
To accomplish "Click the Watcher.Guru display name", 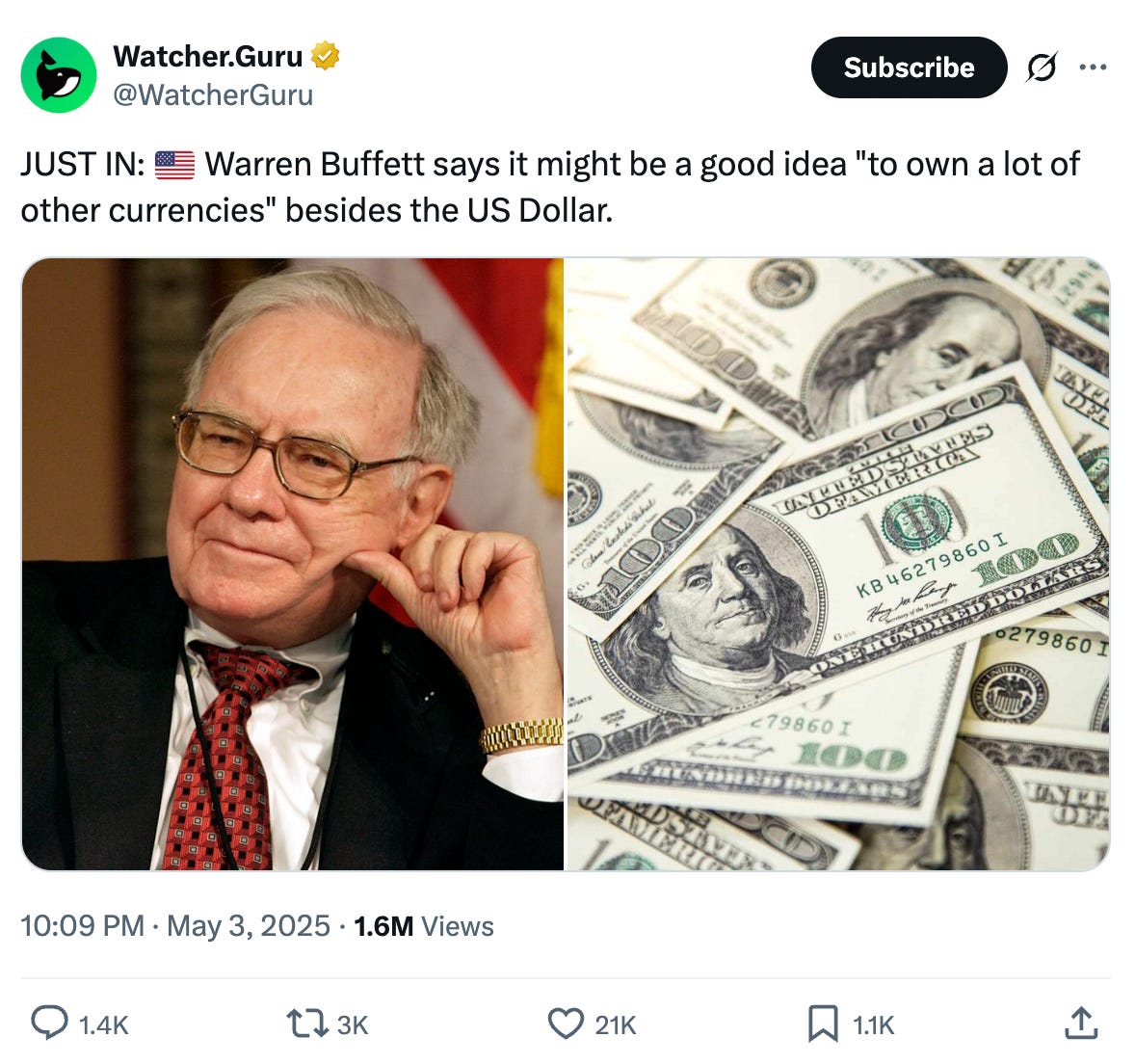I will point(208,56).
